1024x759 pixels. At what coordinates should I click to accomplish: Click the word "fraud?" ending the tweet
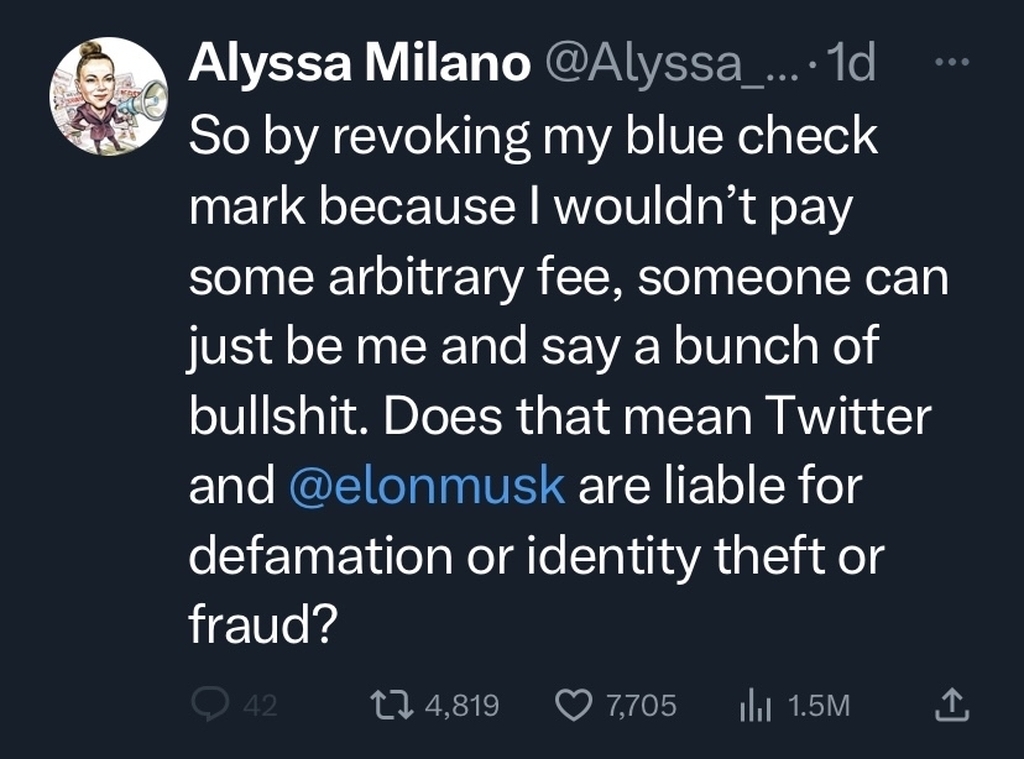(x=263, y=623)
